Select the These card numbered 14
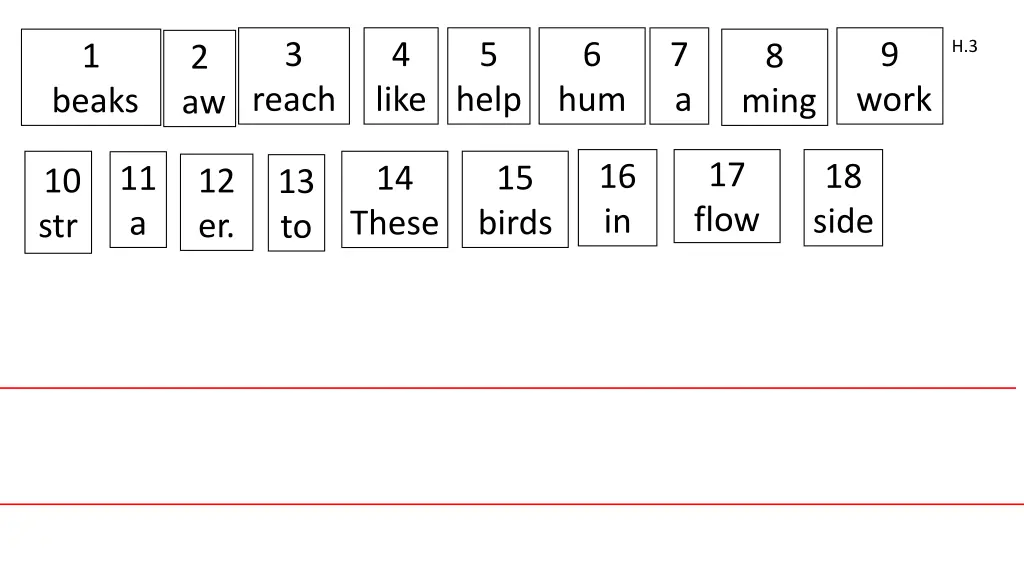The height and width of the screenshot is (576, 1024). coord(395,200)
